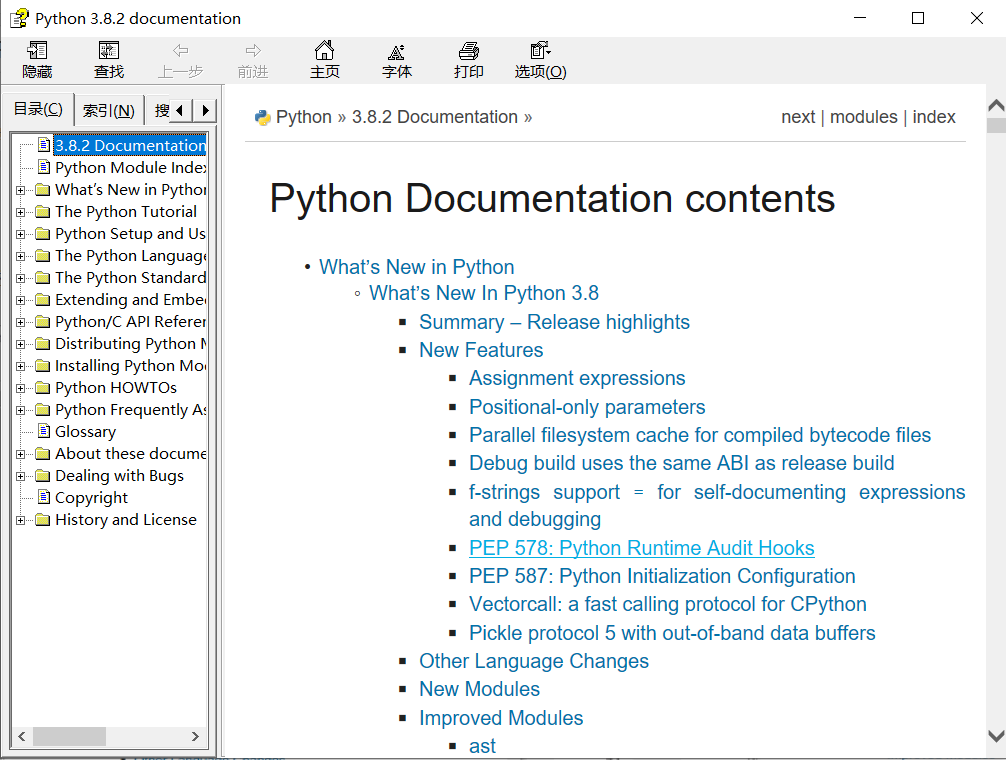The image size is (1006, 760).
Task: Open Other Language Changes link
Action: coord(534,661)
